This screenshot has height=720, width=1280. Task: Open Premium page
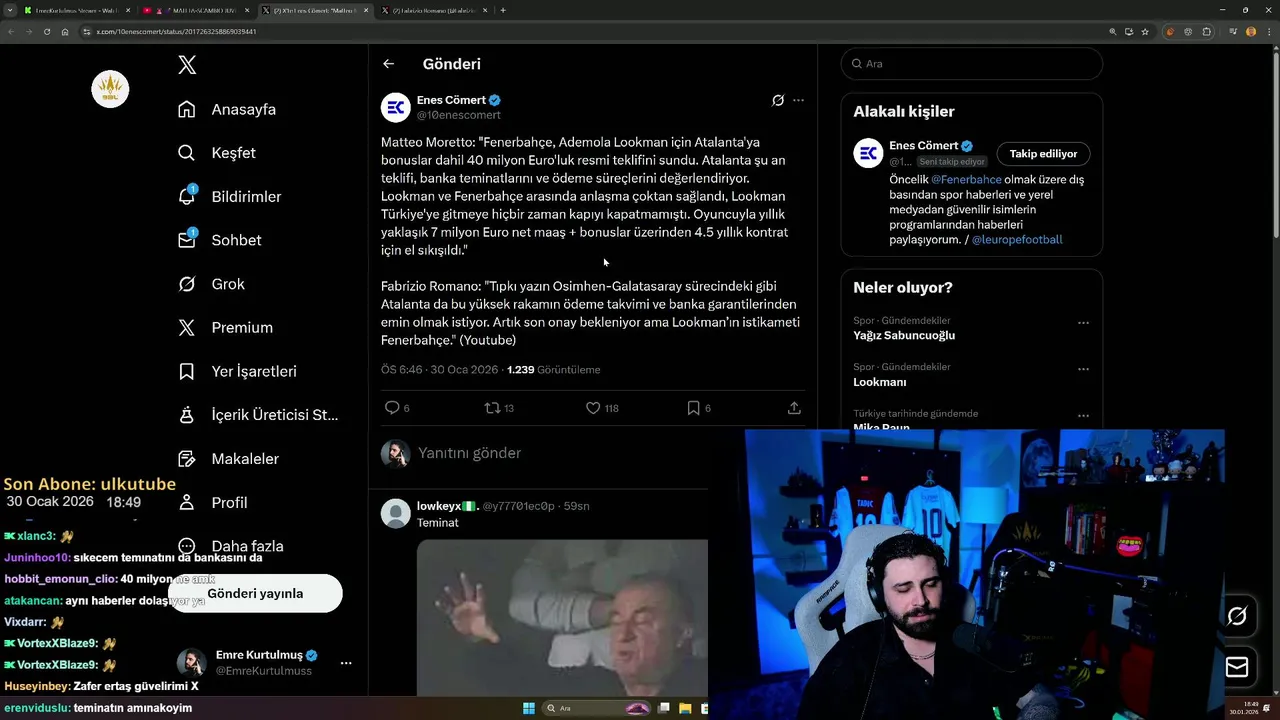coord(225,327)
